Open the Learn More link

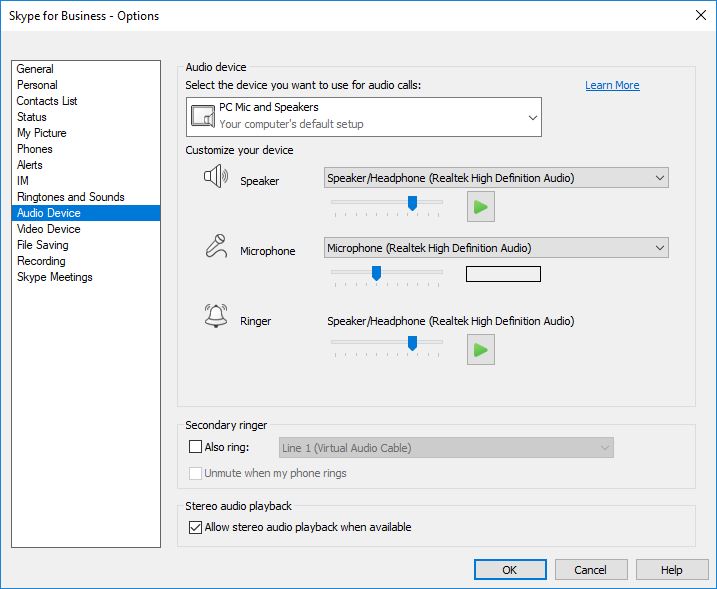pyautogui.click(x=612, y=86)
